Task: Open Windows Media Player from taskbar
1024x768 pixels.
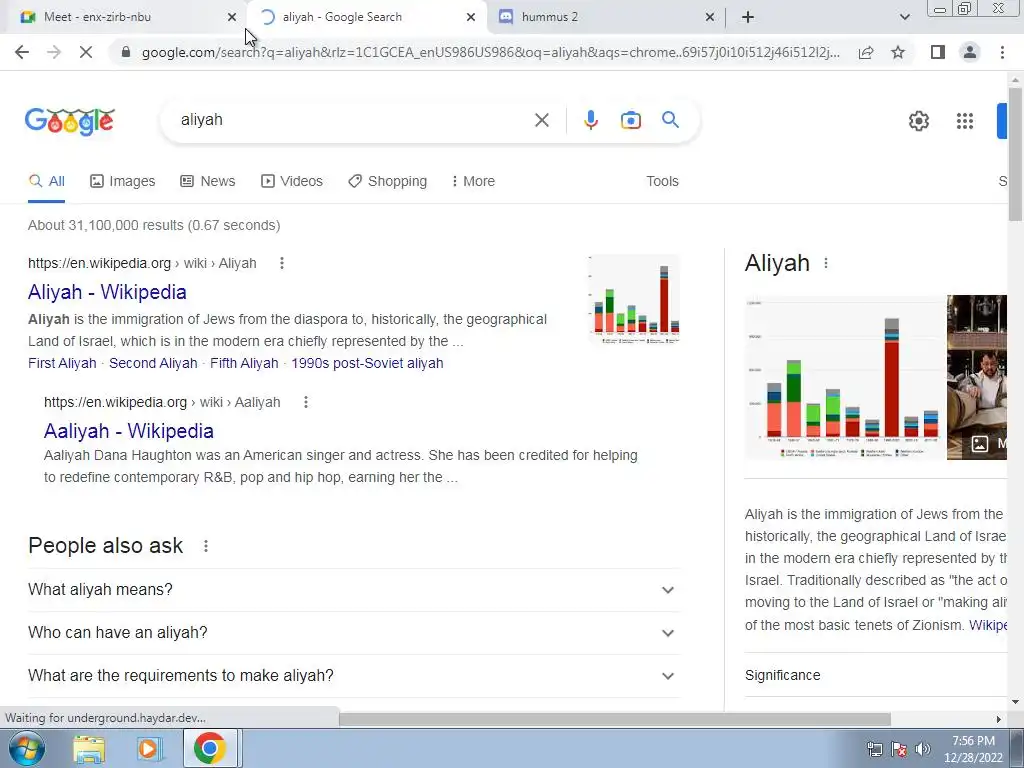Action: coord(148,749)
